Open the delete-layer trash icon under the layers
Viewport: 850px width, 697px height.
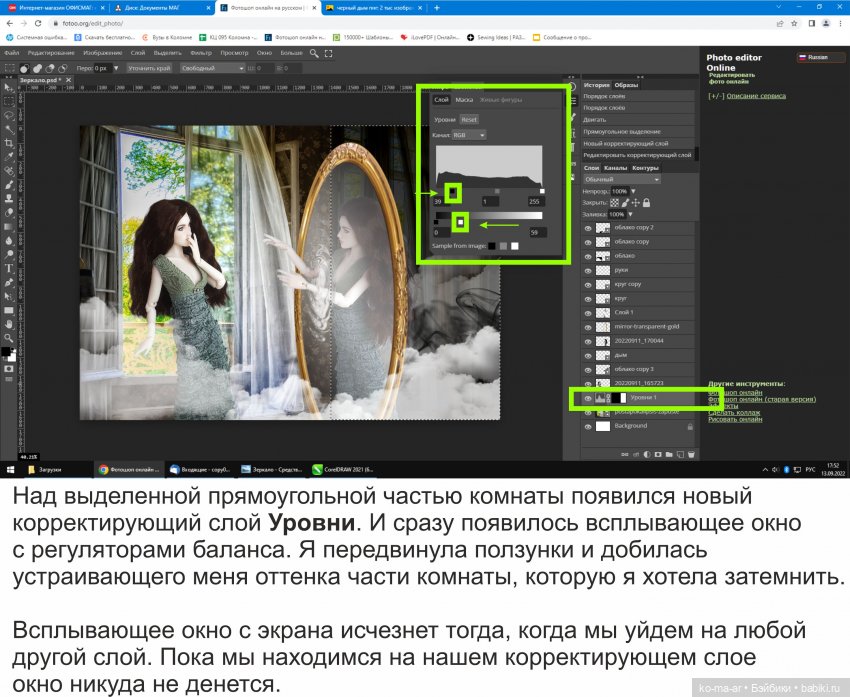[x=691, y=454]
